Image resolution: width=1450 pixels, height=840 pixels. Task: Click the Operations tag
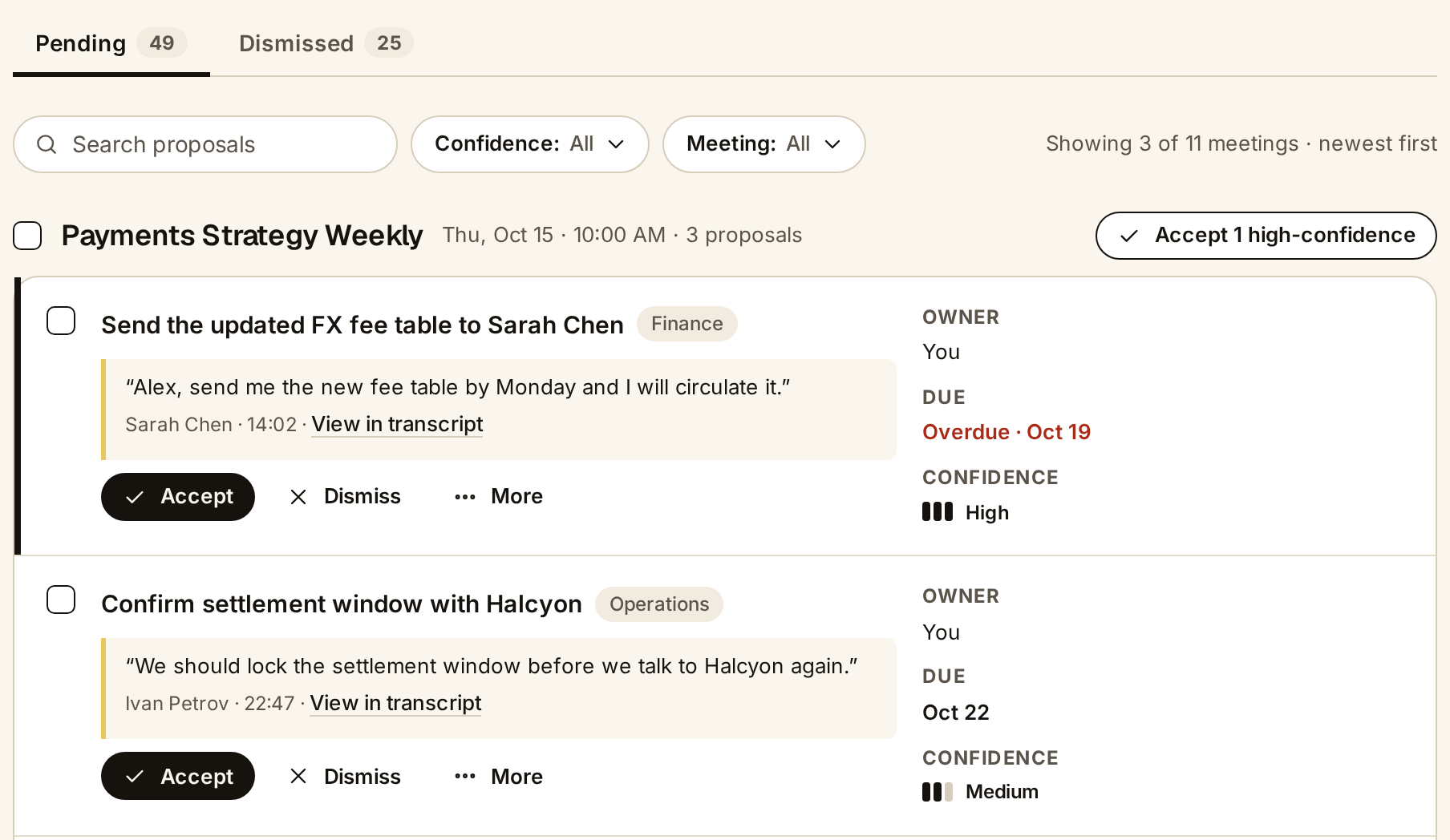(659, 604)
